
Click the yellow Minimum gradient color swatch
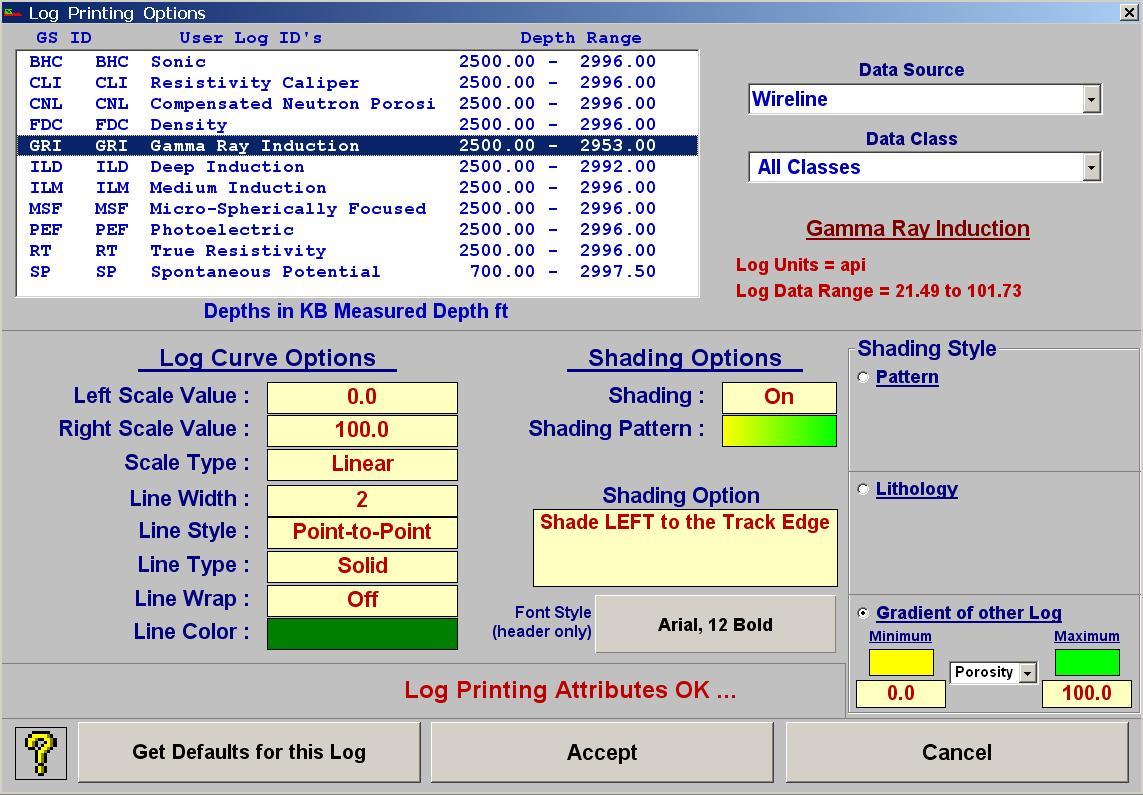click(x=899, y=662)
